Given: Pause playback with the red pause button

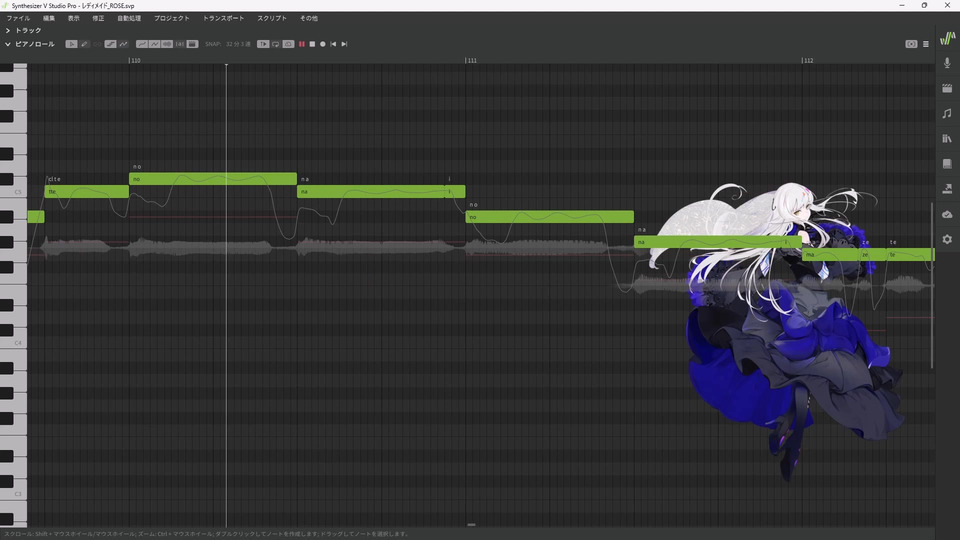Looking at the screenshot, I should (x=301, y=44).
